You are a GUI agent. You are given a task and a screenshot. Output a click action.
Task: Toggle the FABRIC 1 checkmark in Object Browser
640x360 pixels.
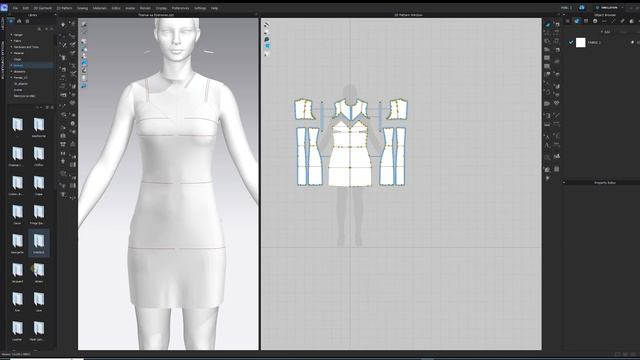(571, 42)
